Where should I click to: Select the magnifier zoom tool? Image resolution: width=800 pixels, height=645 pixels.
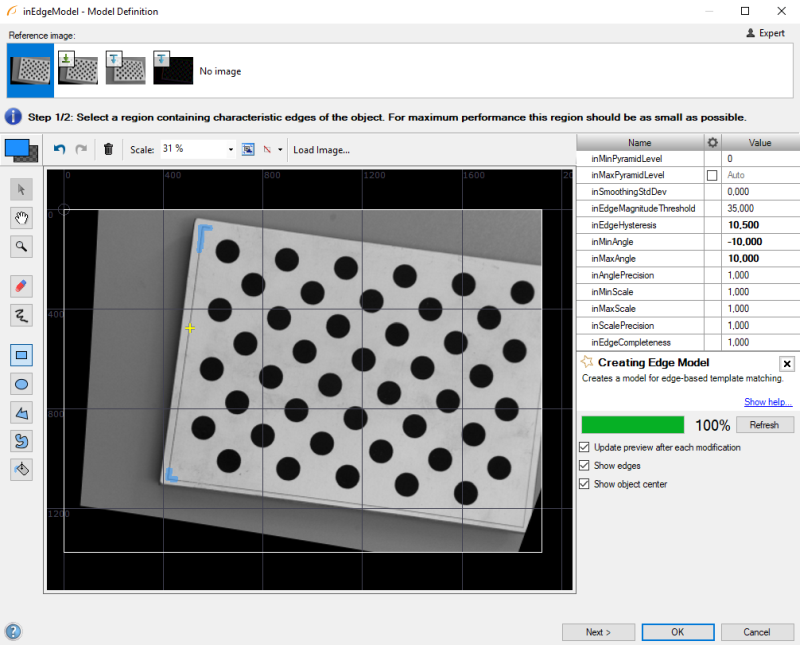[22, 246]
